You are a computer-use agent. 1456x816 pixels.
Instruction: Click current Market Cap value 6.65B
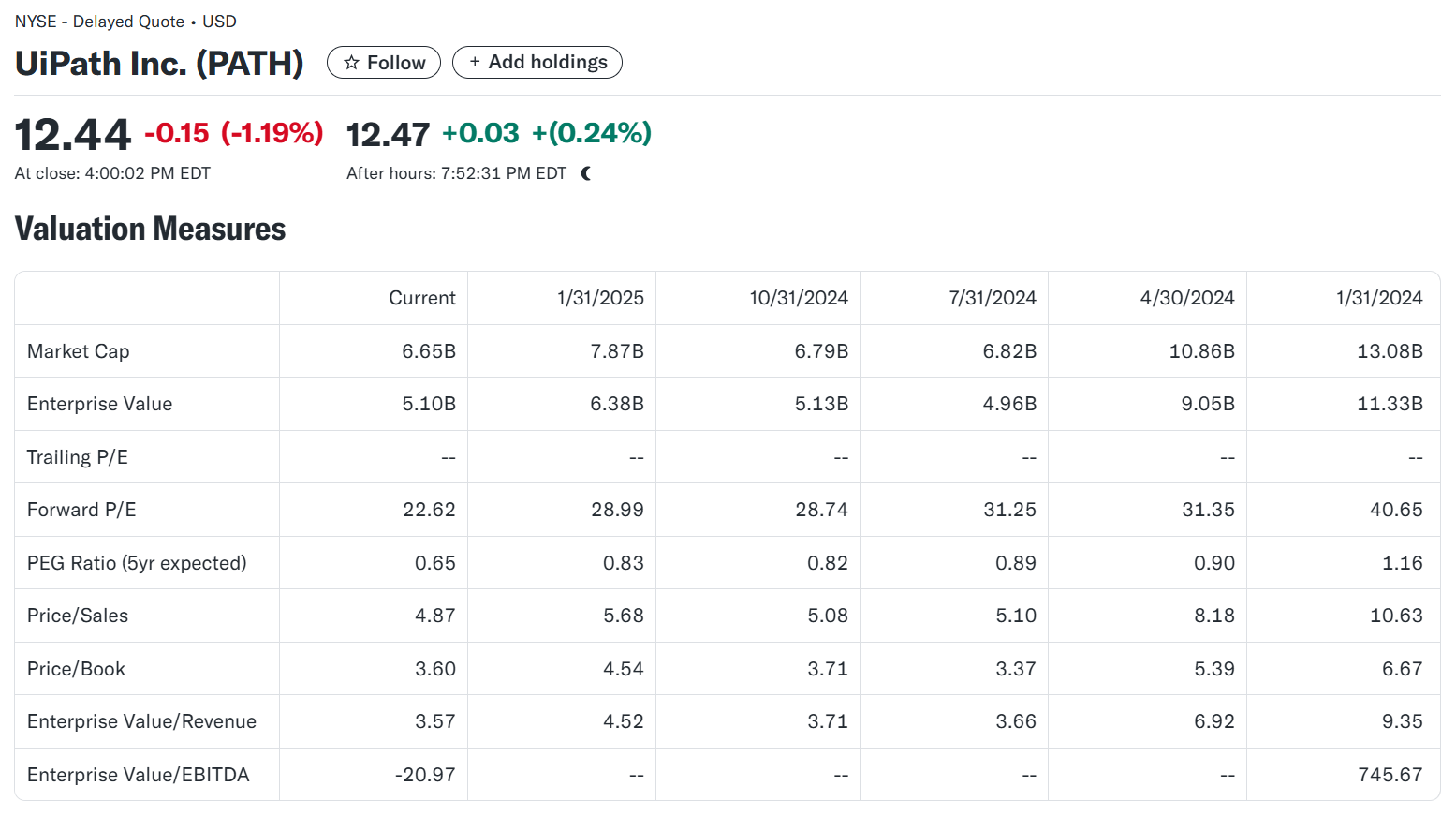coord(429,351)
